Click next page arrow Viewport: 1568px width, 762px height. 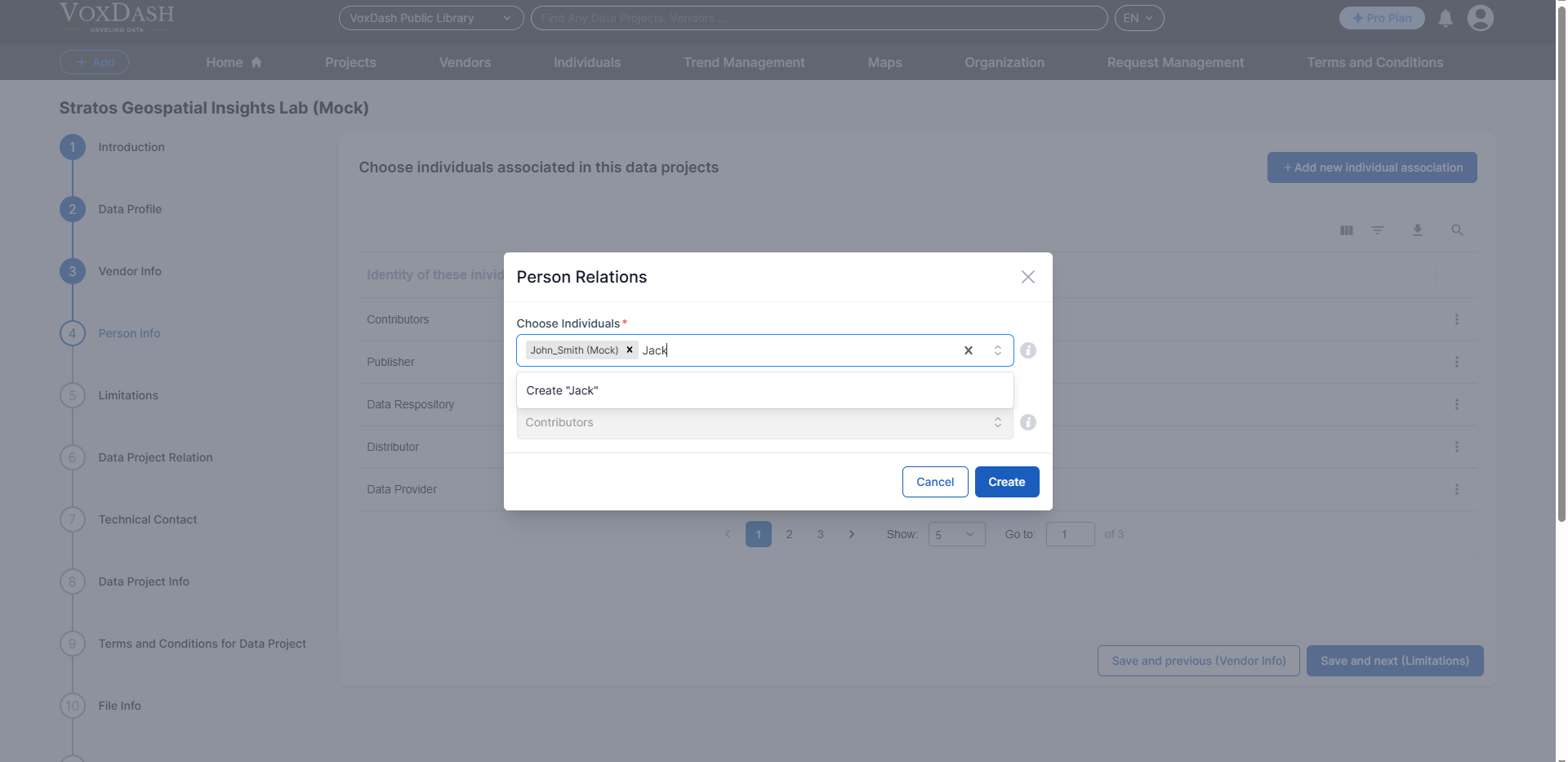[851, 534]
